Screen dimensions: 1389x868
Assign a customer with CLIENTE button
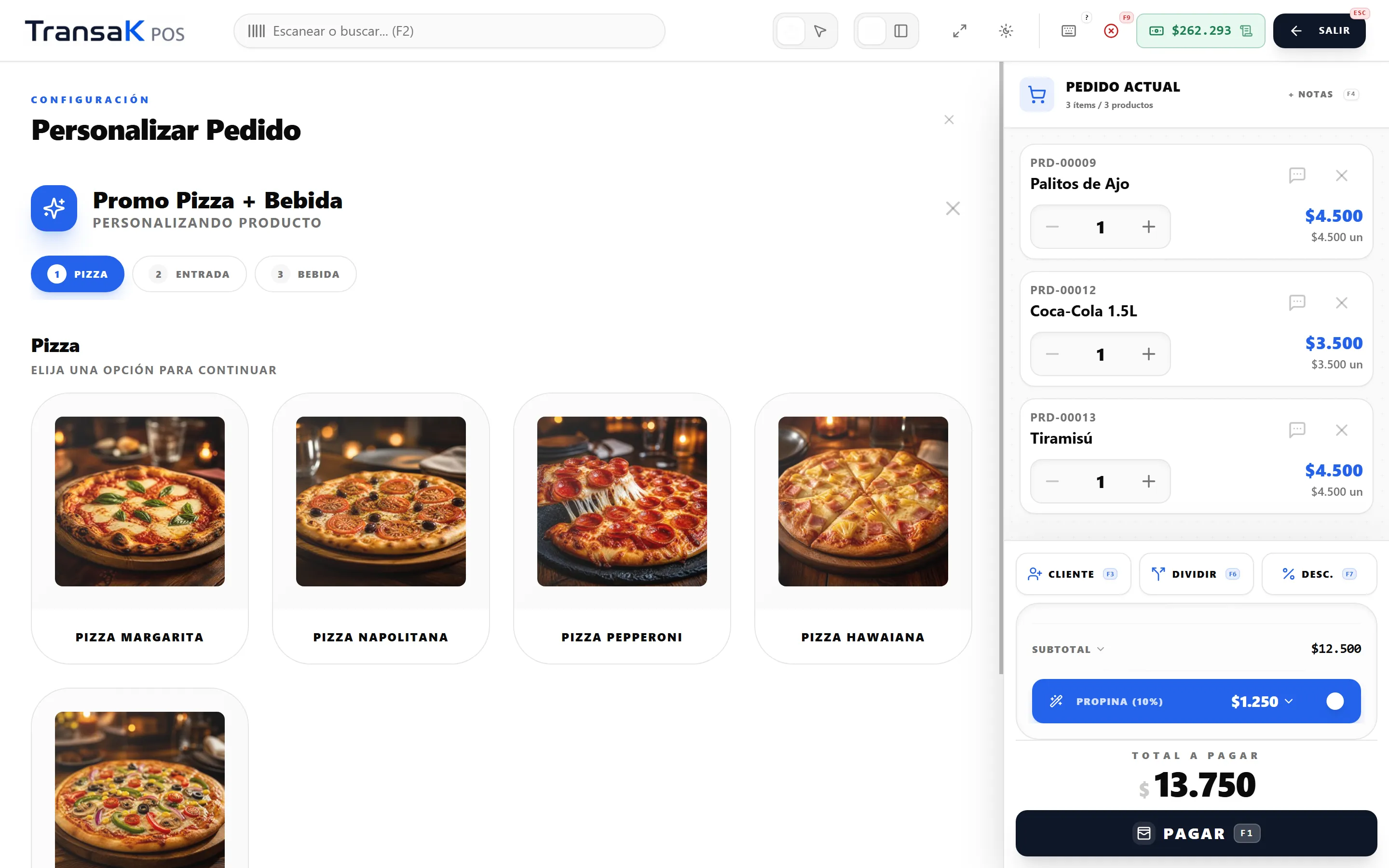click(x=1073, y=574)
